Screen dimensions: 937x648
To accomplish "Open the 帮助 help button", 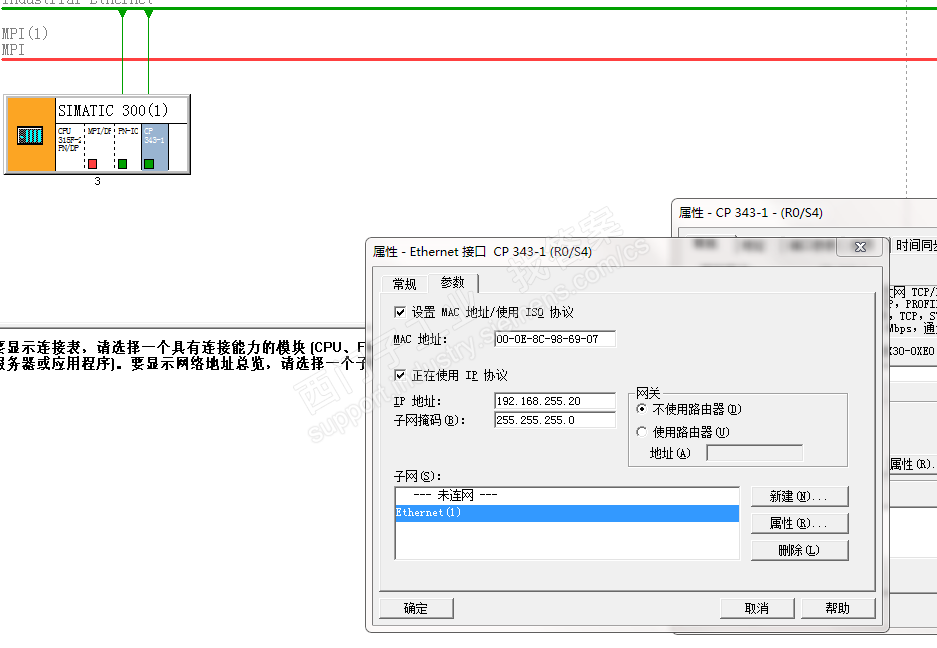I will tap(837, 609).
